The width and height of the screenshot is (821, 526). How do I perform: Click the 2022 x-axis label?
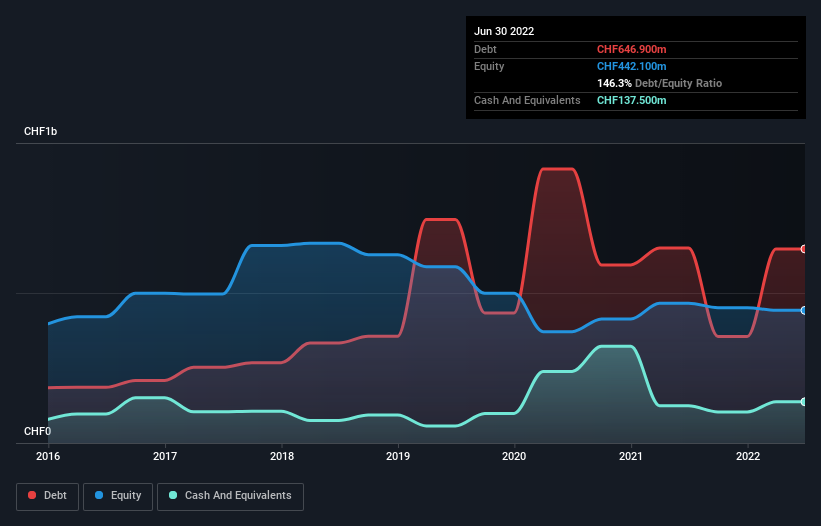click(748, 456)
